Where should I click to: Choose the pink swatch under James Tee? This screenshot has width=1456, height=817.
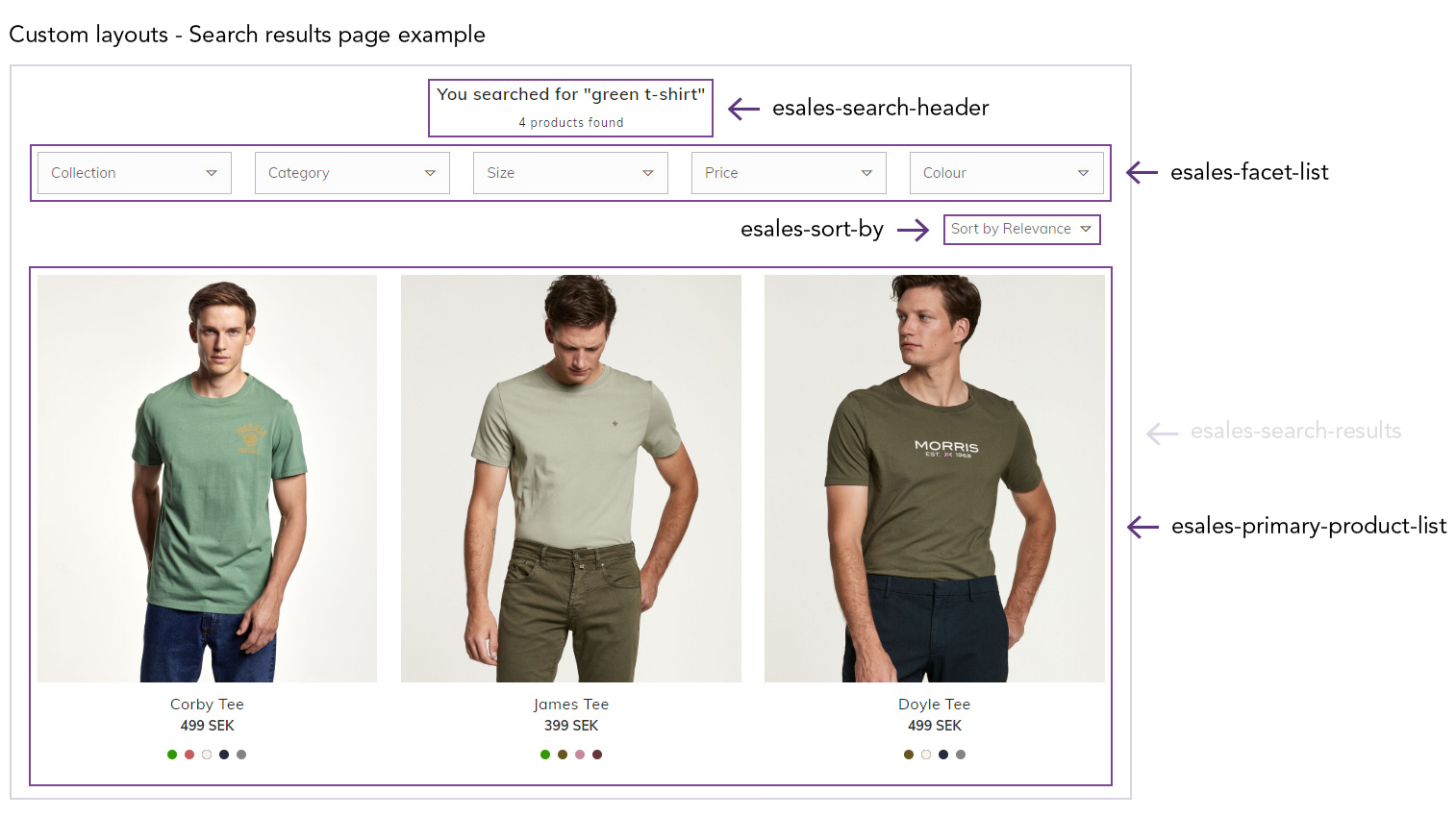[x=580, y=755]
